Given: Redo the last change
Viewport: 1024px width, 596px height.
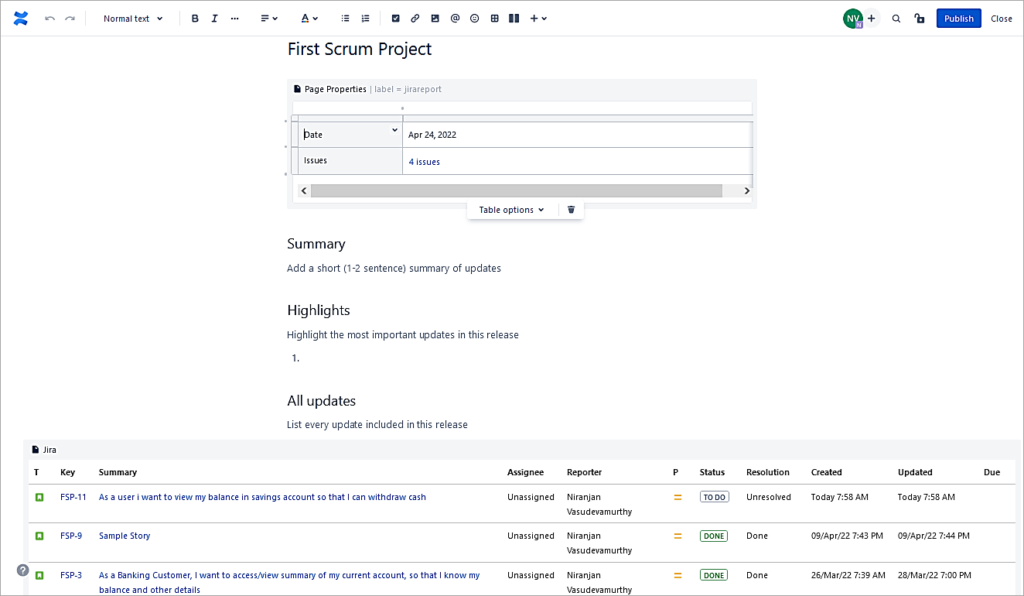Looking at the screenshot, I should pos(68,18).
